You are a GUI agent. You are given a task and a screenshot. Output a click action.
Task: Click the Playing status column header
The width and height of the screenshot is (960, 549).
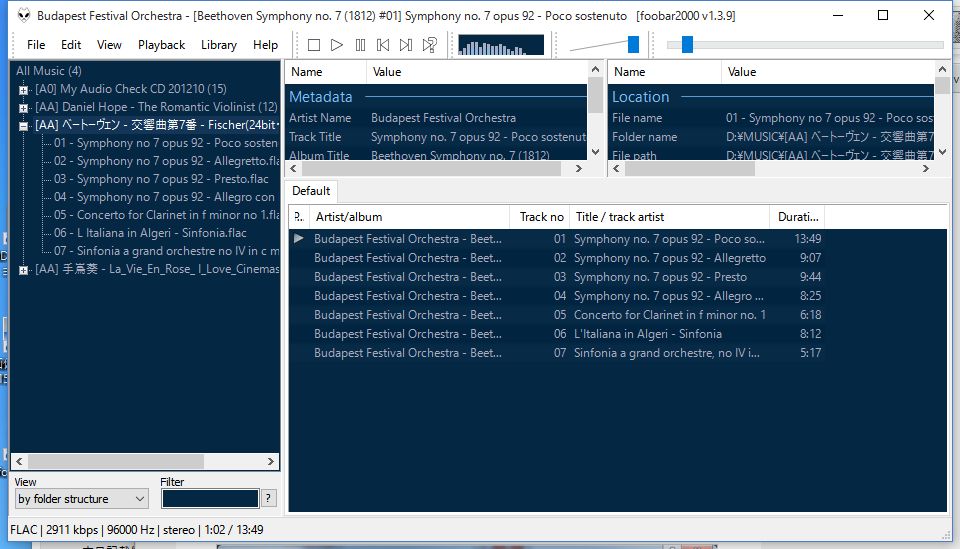tap(299, 217)
